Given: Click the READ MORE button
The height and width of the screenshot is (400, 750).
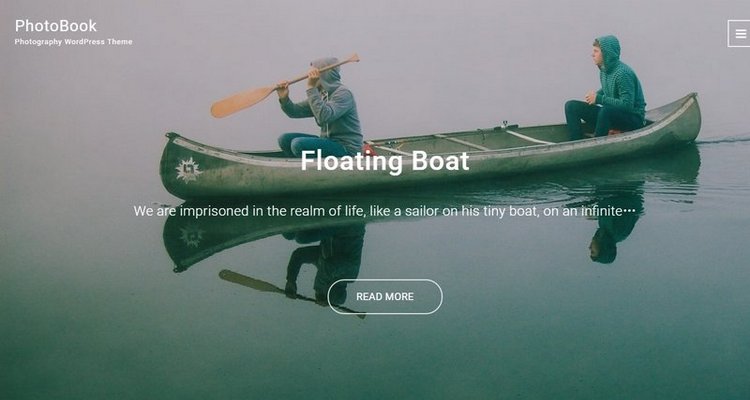Looking at the screenshot, I should click(x=385, y=297).
